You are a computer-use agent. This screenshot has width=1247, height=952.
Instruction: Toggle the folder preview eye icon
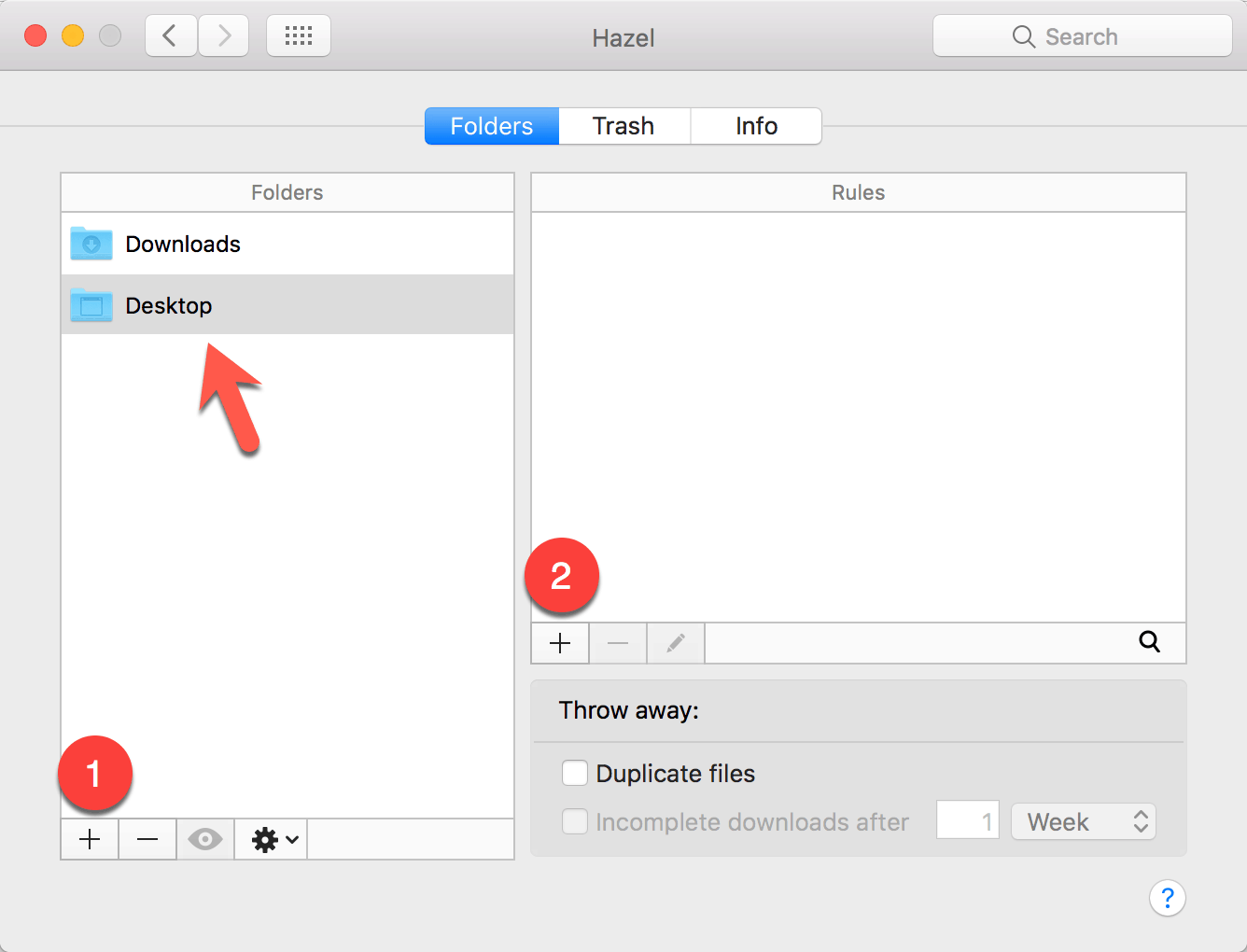click(205, 839)
